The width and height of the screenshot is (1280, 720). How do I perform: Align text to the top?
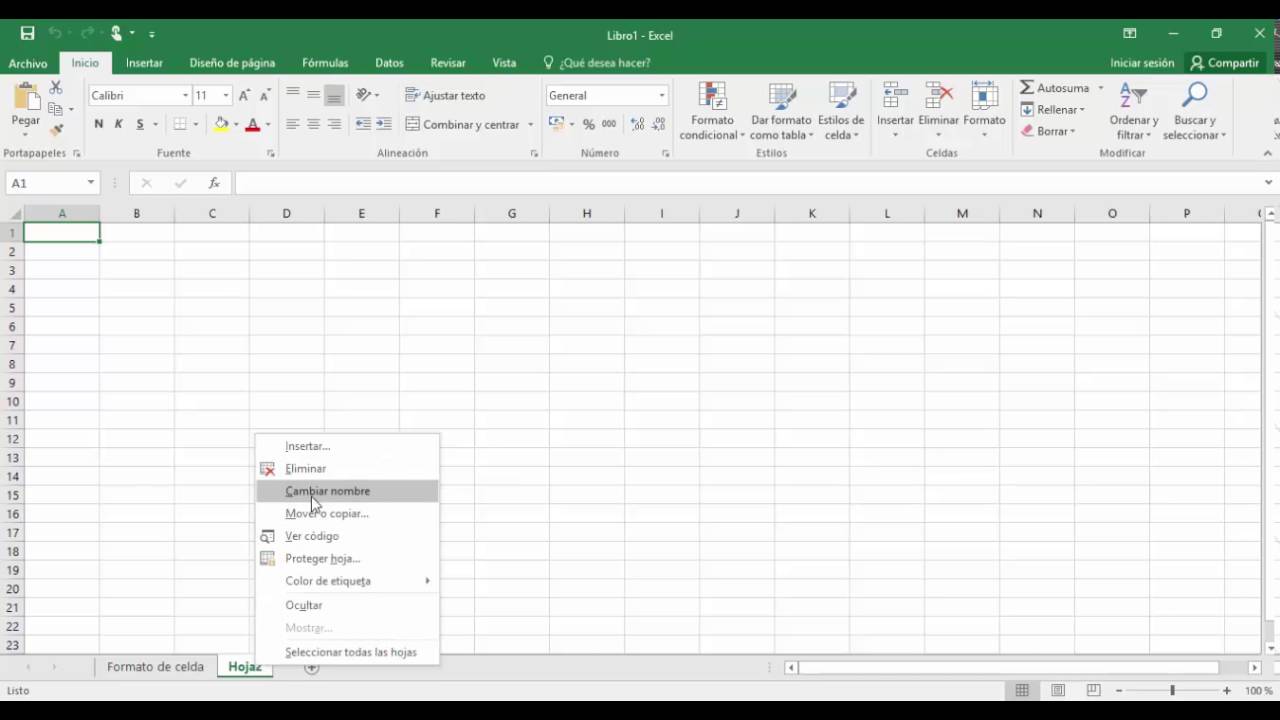click(x=293, y=95)
